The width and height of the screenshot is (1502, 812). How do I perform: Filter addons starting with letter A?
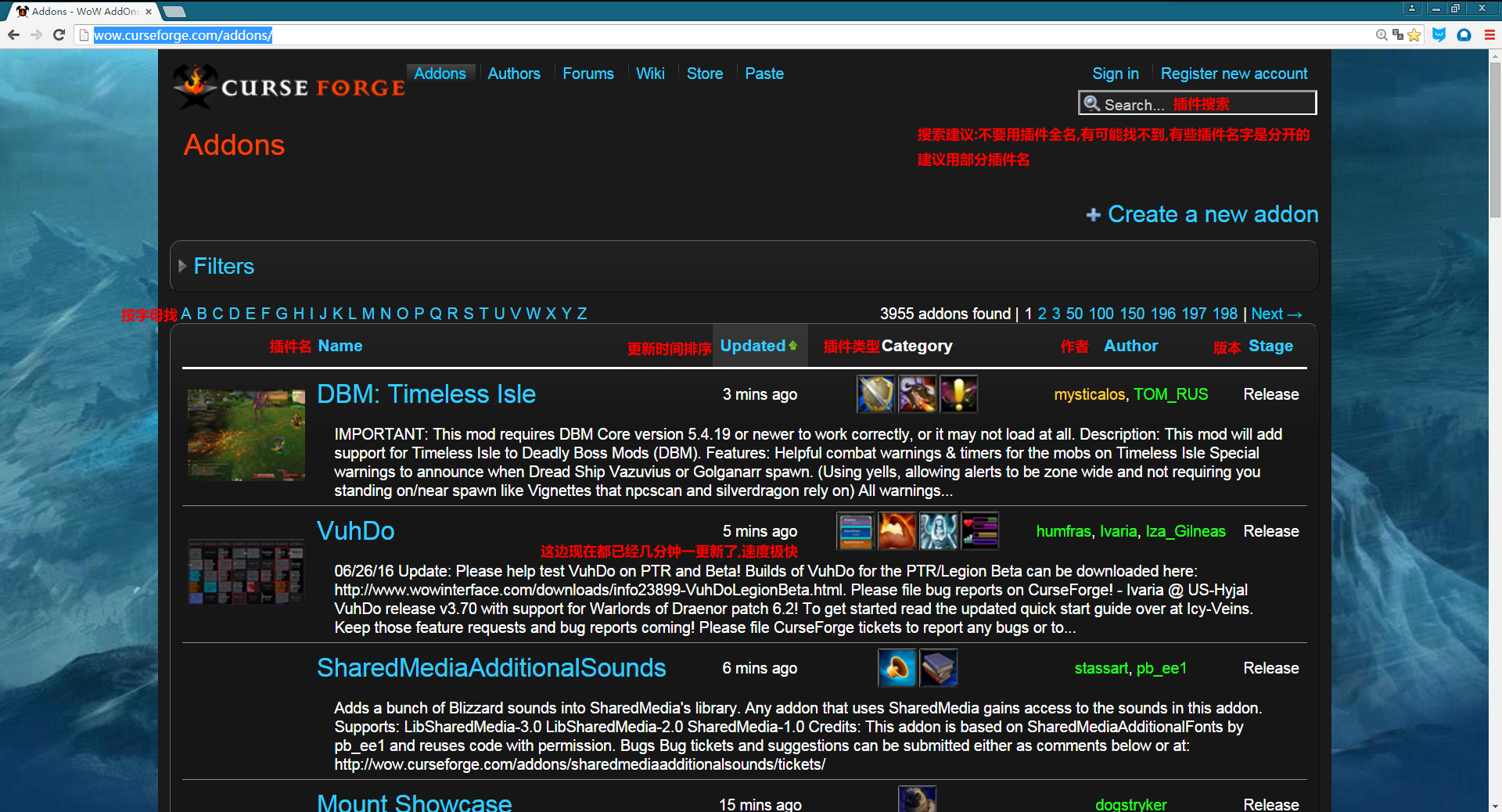pos(186,314)
